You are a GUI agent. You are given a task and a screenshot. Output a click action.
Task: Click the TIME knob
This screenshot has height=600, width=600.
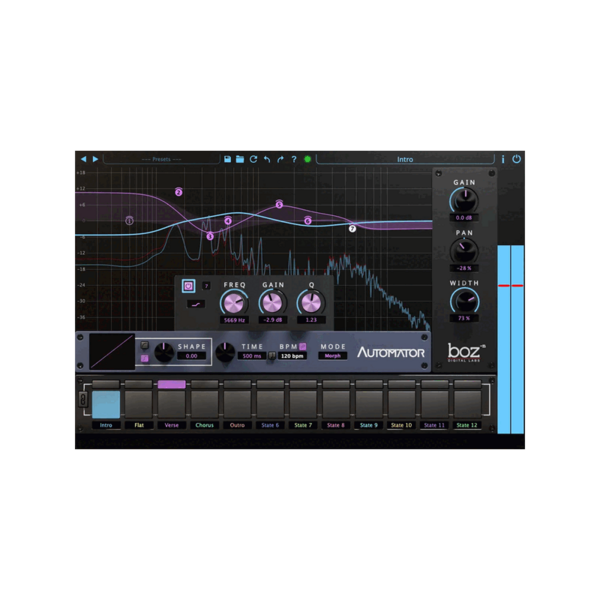click(x=225, y=352)
